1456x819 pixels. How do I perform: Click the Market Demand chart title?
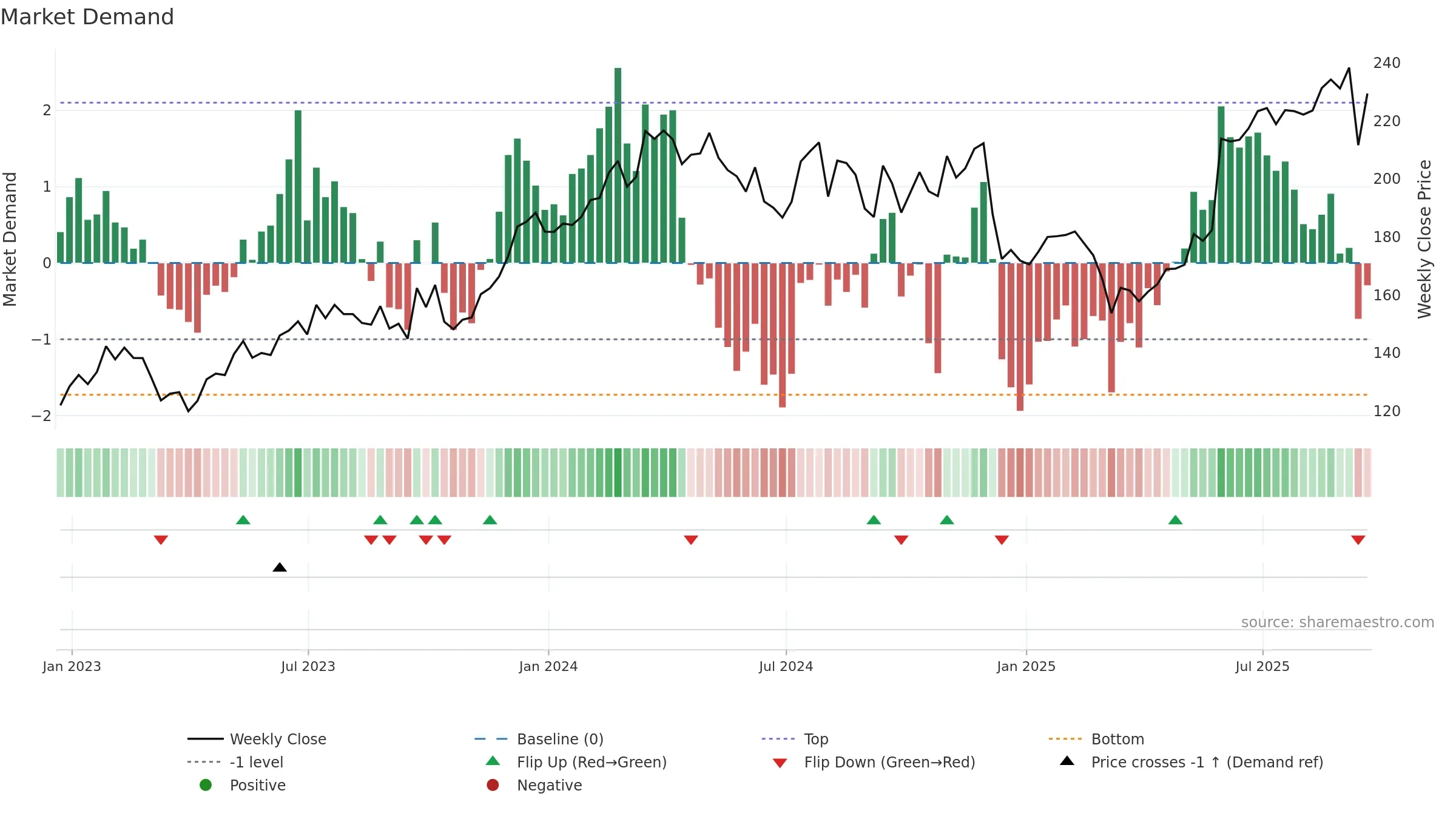87,17
